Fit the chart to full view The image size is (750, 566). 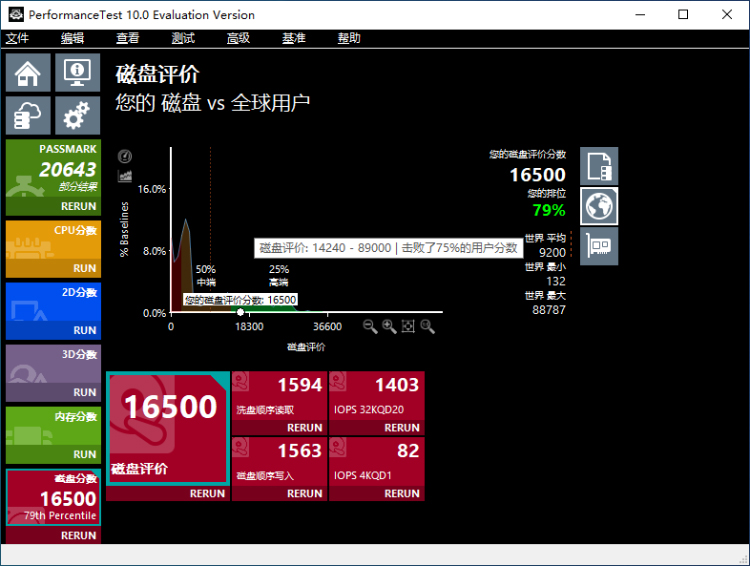[408, 326]
